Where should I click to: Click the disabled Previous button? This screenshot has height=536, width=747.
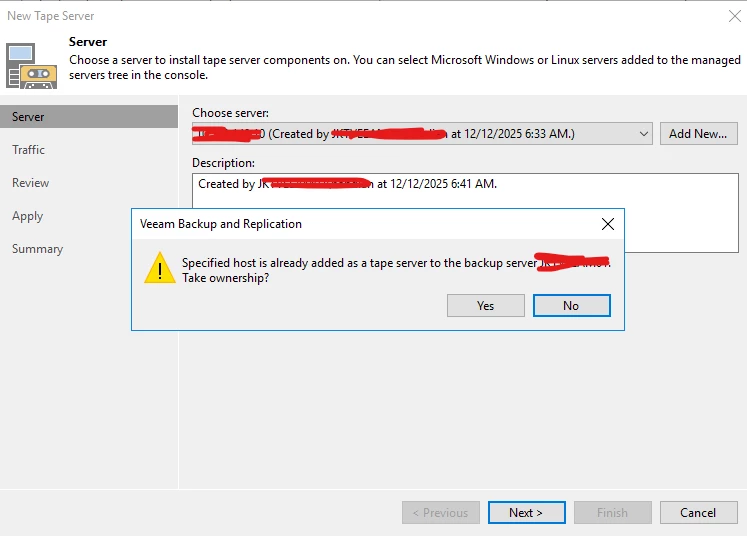tap(441, 513)
